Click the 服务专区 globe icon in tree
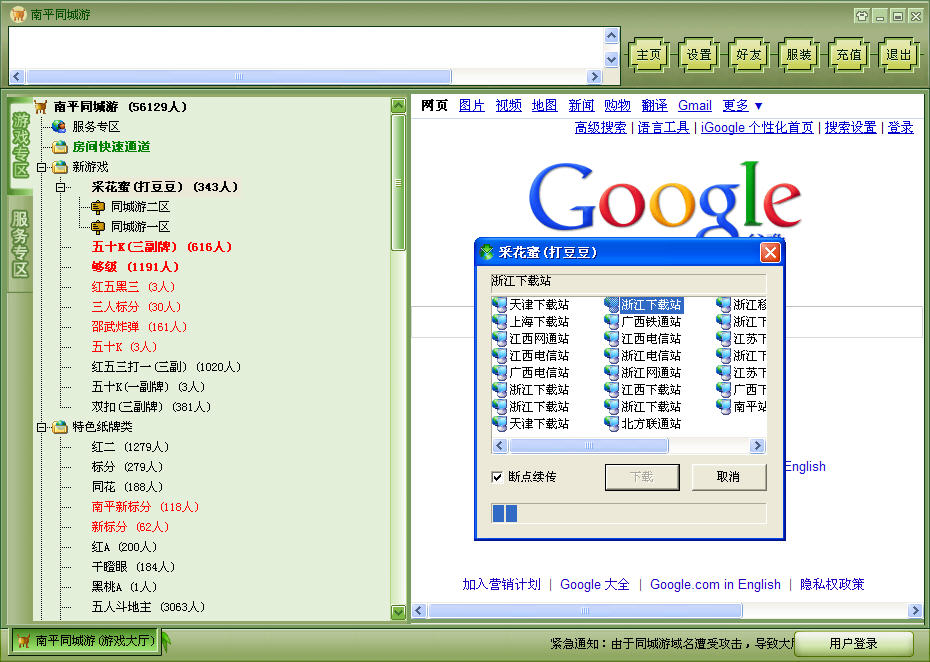The height and width of the screenshot is (662, 930). click(x=60, y=127)
